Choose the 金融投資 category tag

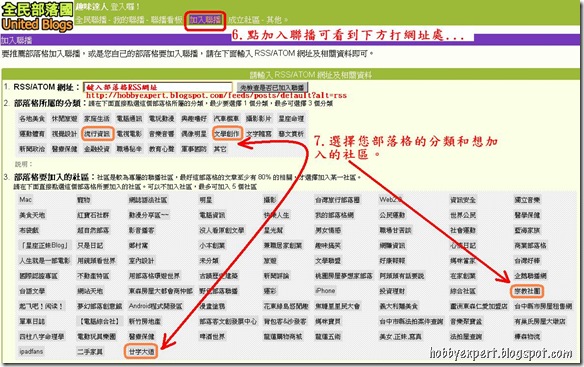pyautogui.click(x=97, y=149)
